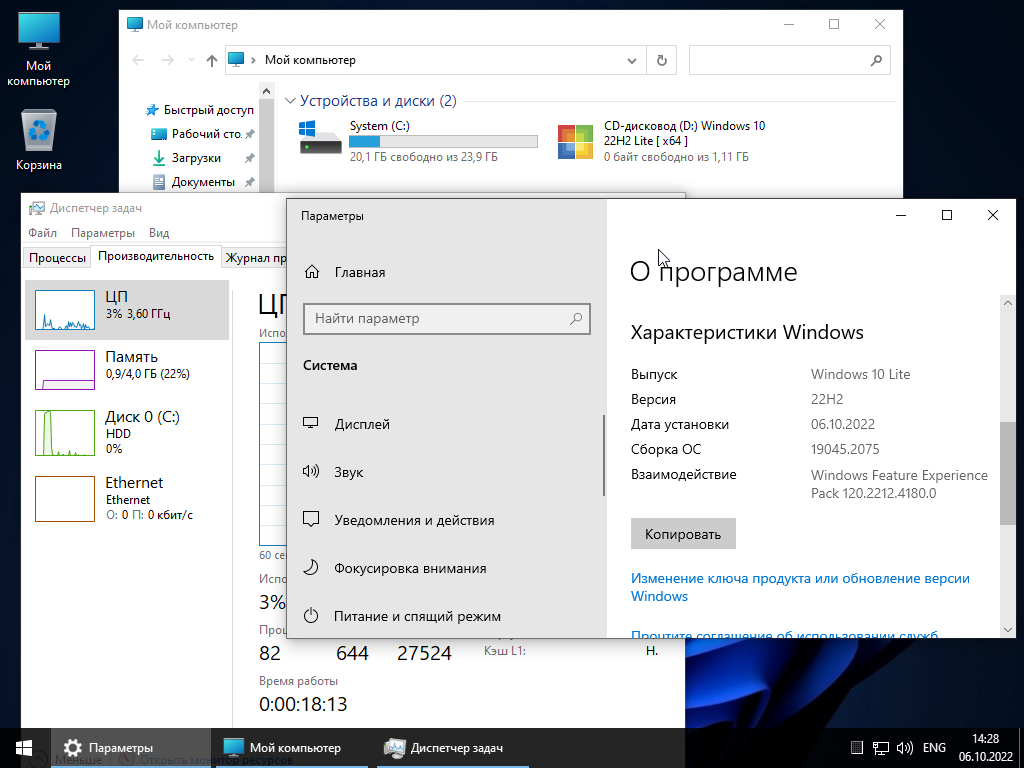Go forward in the Explorer window

coord(168,60)
